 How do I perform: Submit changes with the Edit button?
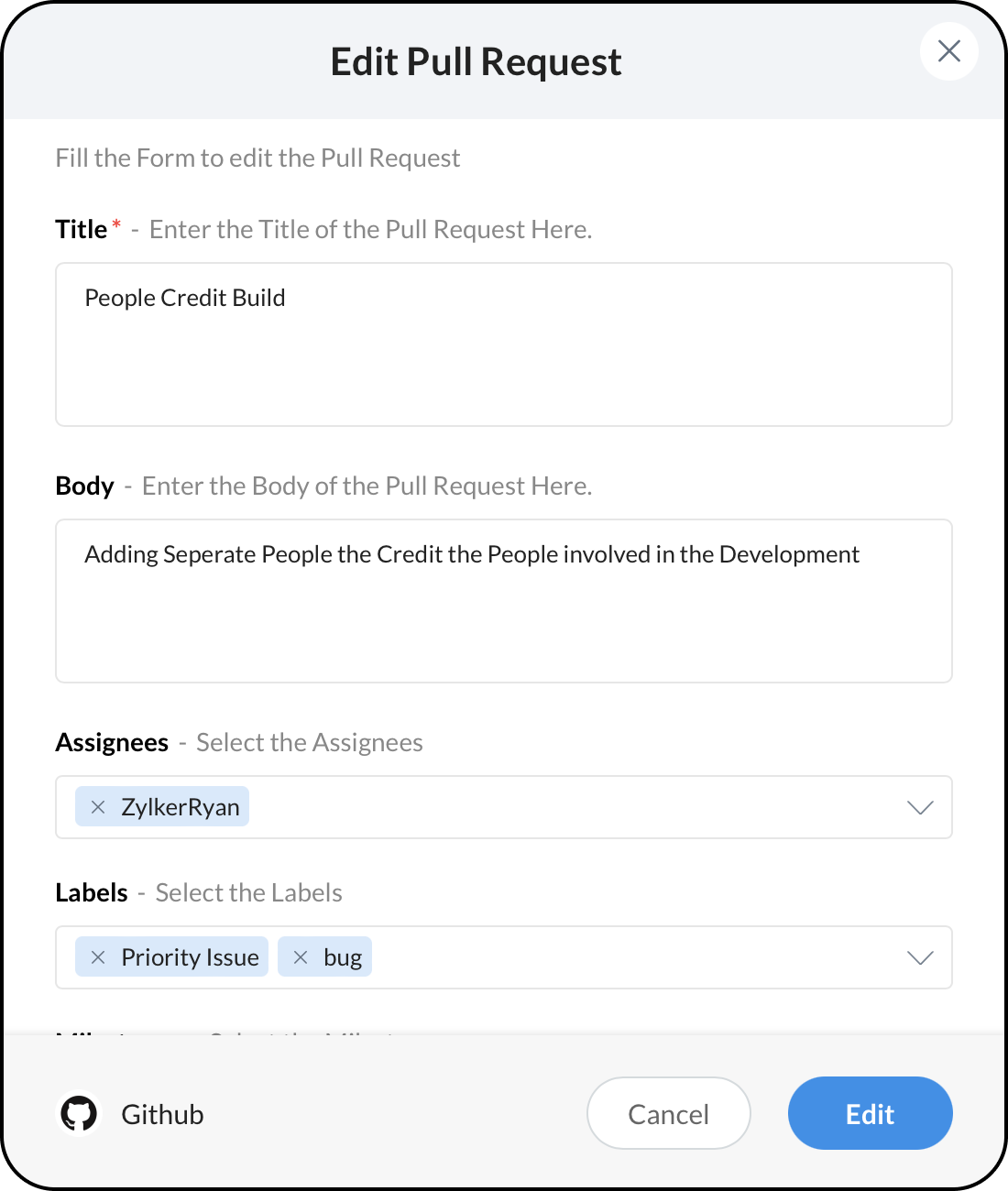coord(870,1113)
